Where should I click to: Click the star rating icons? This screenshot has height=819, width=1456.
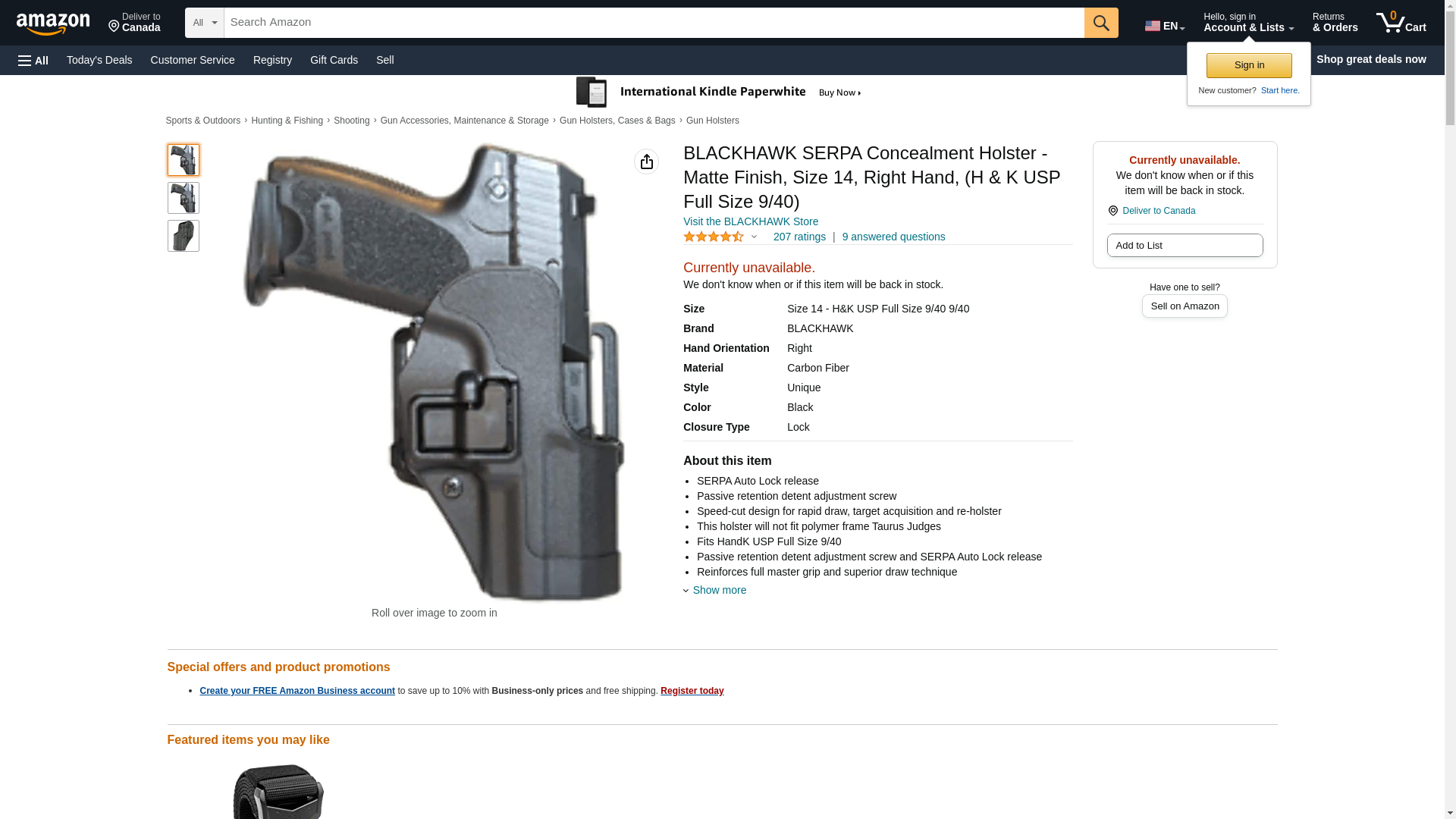pos(714,237)
